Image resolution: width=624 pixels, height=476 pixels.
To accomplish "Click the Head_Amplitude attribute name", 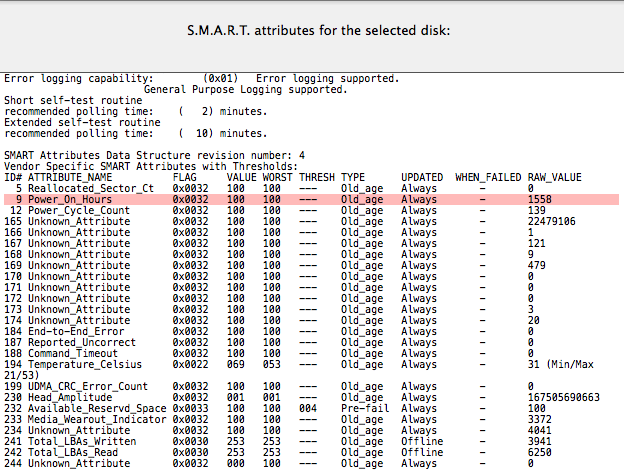I will [x=70, y=398].
